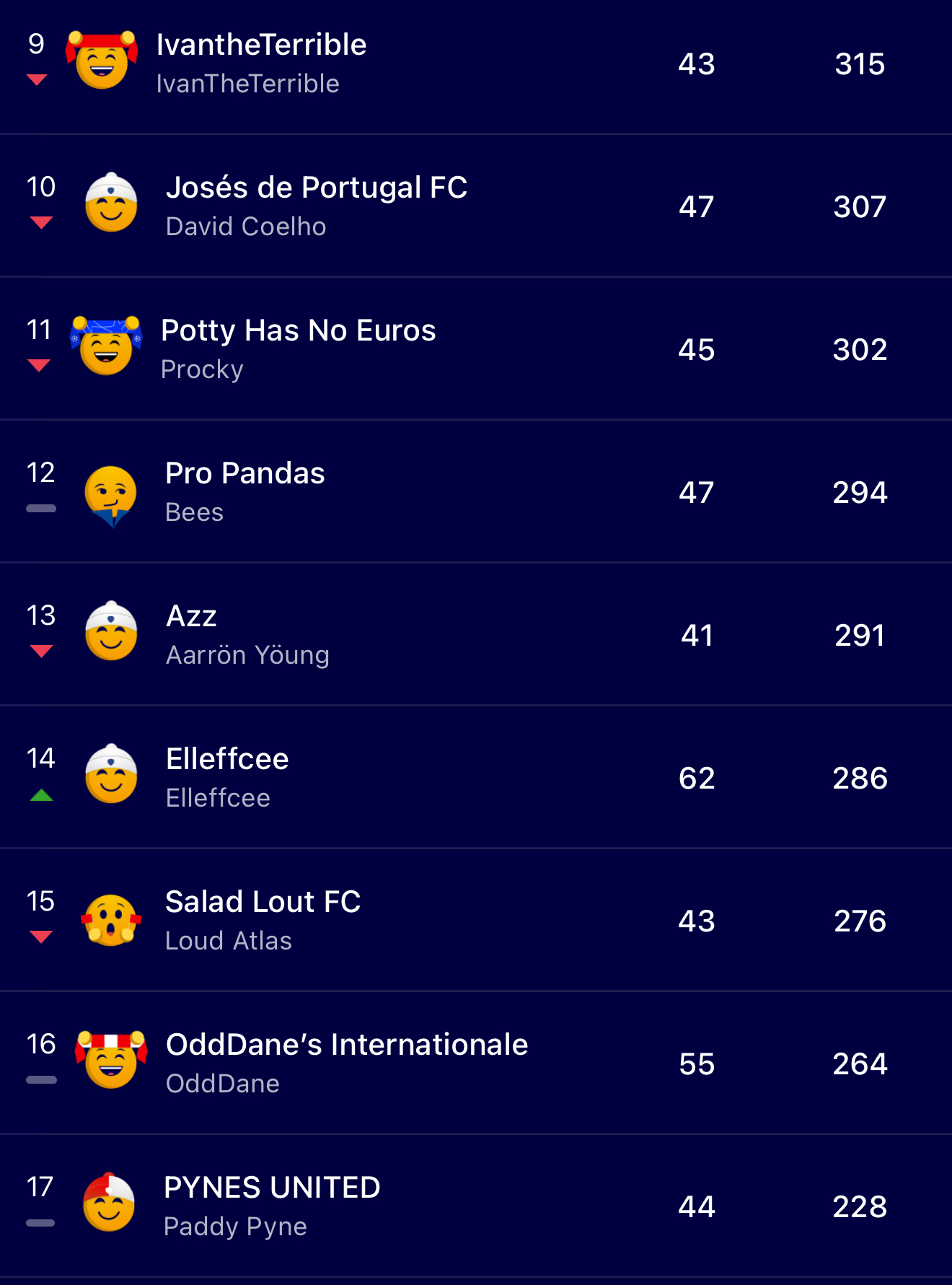
Task: Click PYNES UNITED total score 228
Action: (x=860, y=1206)
